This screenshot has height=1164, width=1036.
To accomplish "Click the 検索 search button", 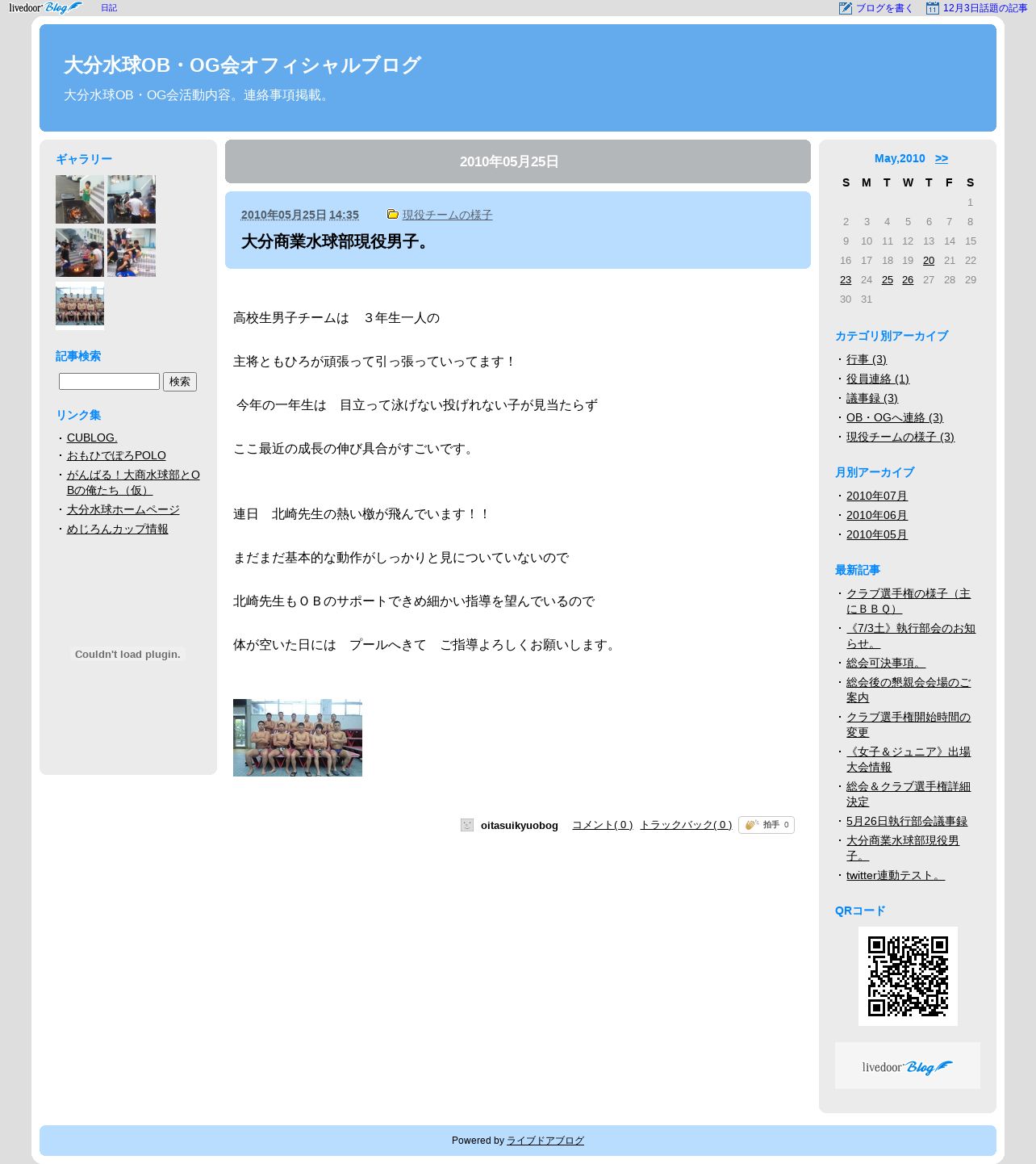I will pos(180,382).
